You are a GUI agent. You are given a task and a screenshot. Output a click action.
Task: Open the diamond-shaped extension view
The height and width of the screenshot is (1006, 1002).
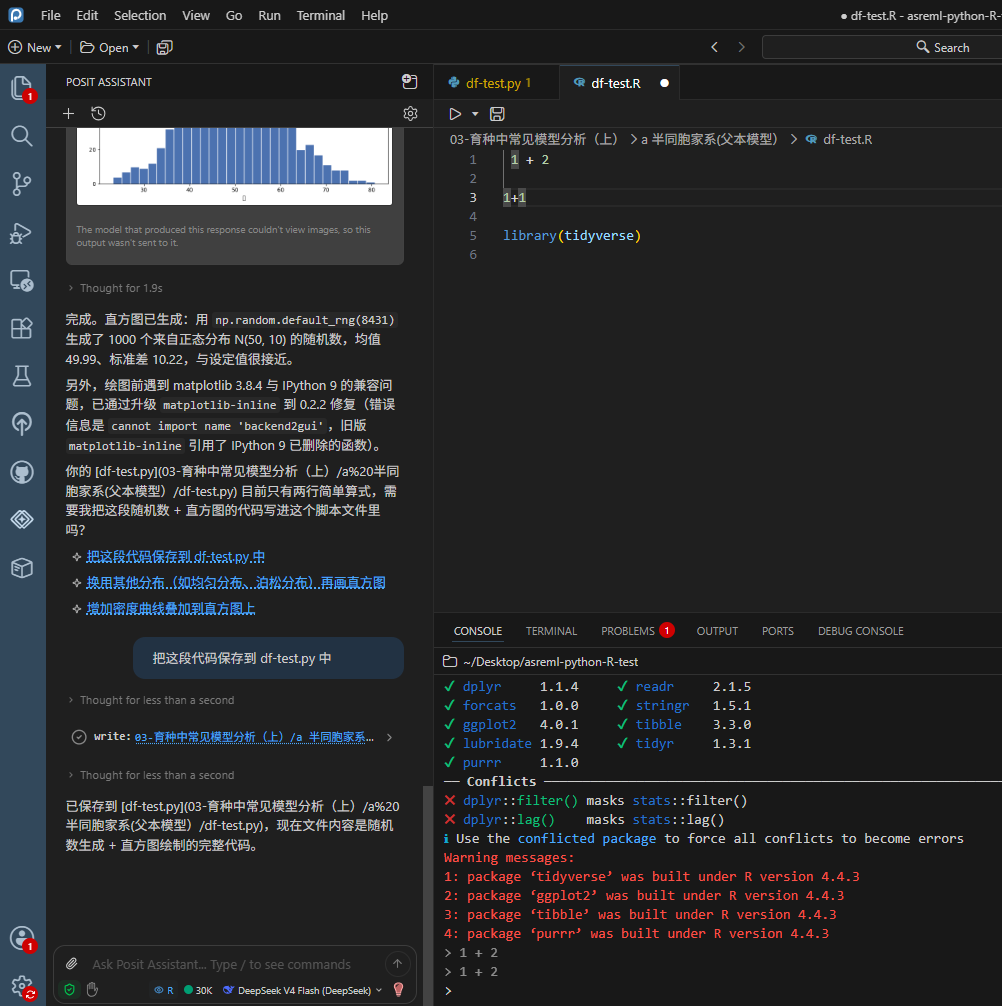coord(22,520)
